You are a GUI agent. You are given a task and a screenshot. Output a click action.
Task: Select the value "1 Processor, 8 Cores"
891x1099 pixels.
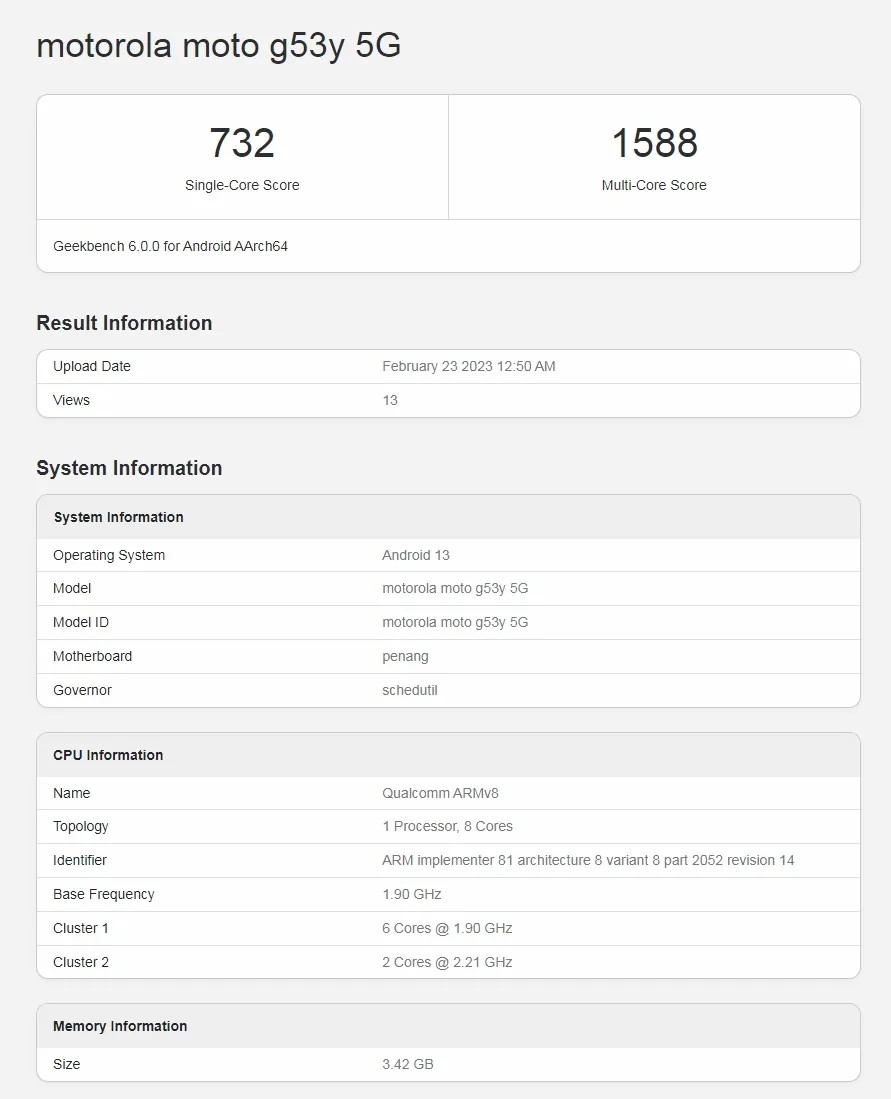pos(447,826)
